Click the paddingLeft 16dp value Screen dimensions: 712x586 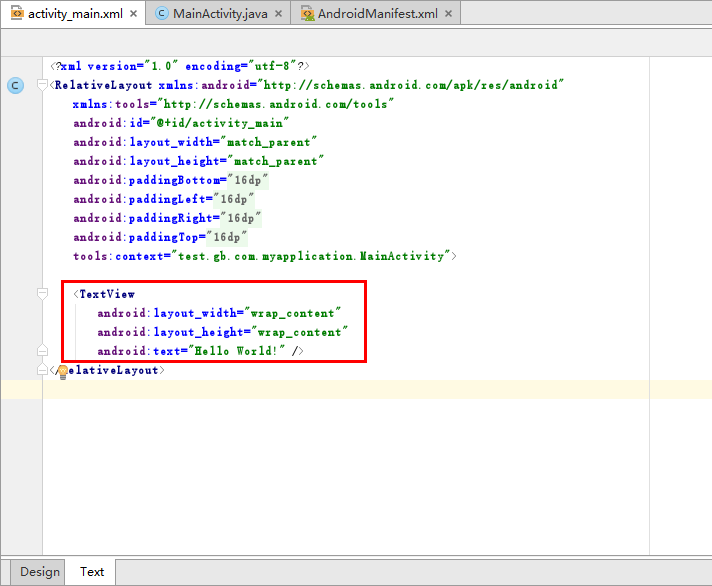point(234,200)
